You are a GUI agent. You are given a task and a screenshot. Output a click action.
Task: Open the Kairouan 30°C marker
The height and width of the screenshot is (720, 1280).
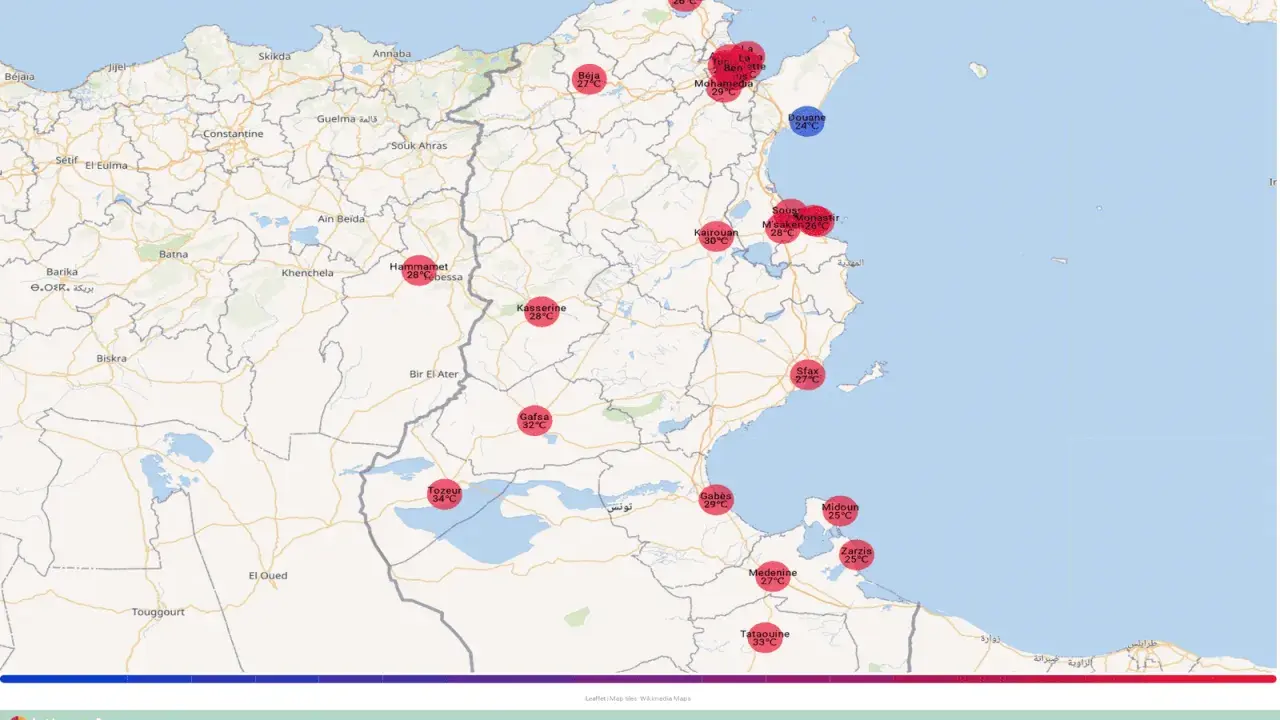point(716,237)
